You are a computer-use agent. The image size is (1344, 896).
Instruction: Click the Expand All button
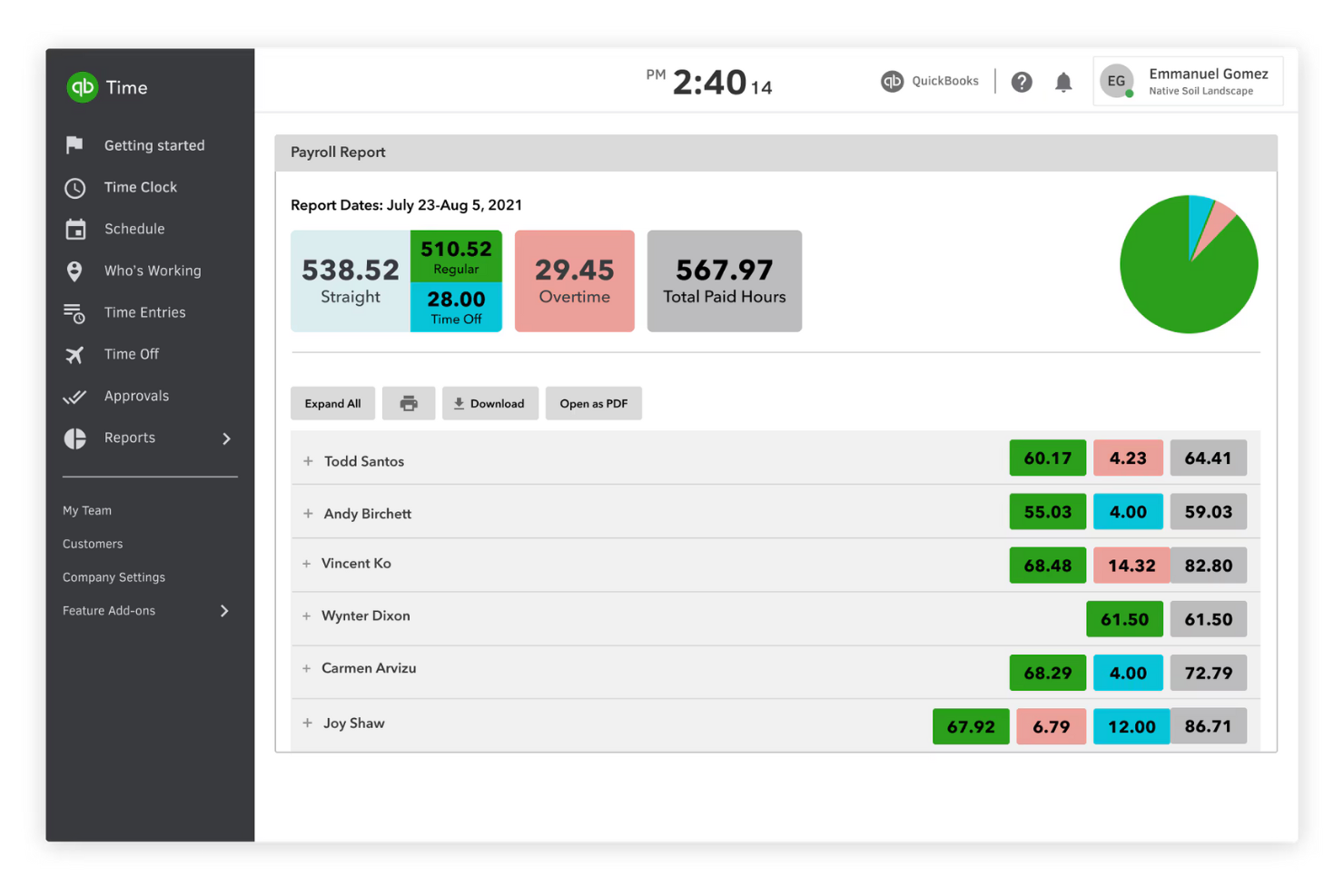pos(332,403)
